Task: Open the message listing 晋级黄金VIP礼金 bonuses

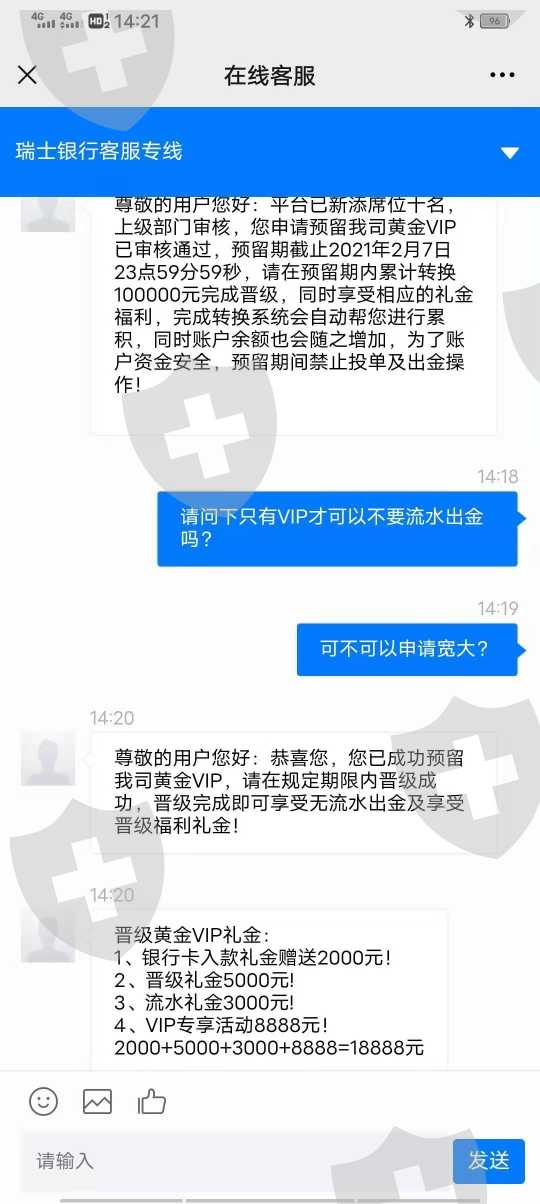Action: tap(269, 991)
